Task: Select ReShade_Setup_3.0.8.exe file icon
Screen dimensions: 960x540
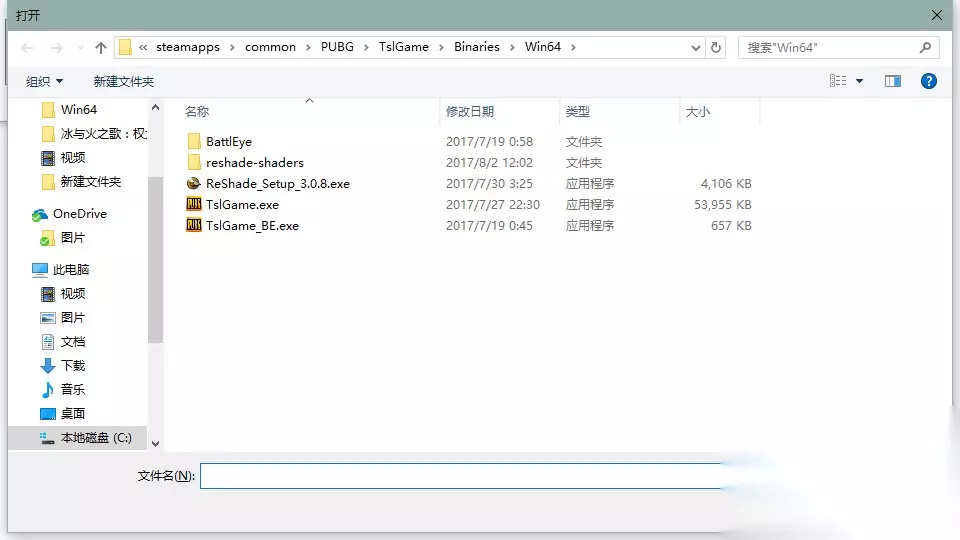Action: [x=193, y=183]
